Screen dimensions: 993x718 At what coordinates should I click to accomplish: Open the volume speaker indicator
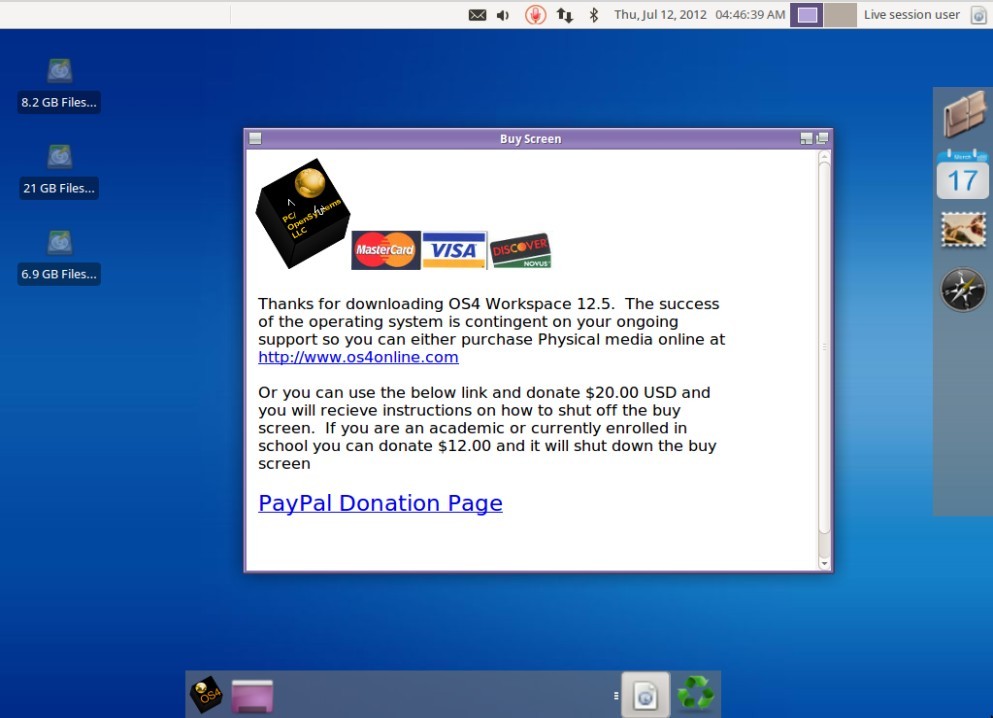[503, 15]
